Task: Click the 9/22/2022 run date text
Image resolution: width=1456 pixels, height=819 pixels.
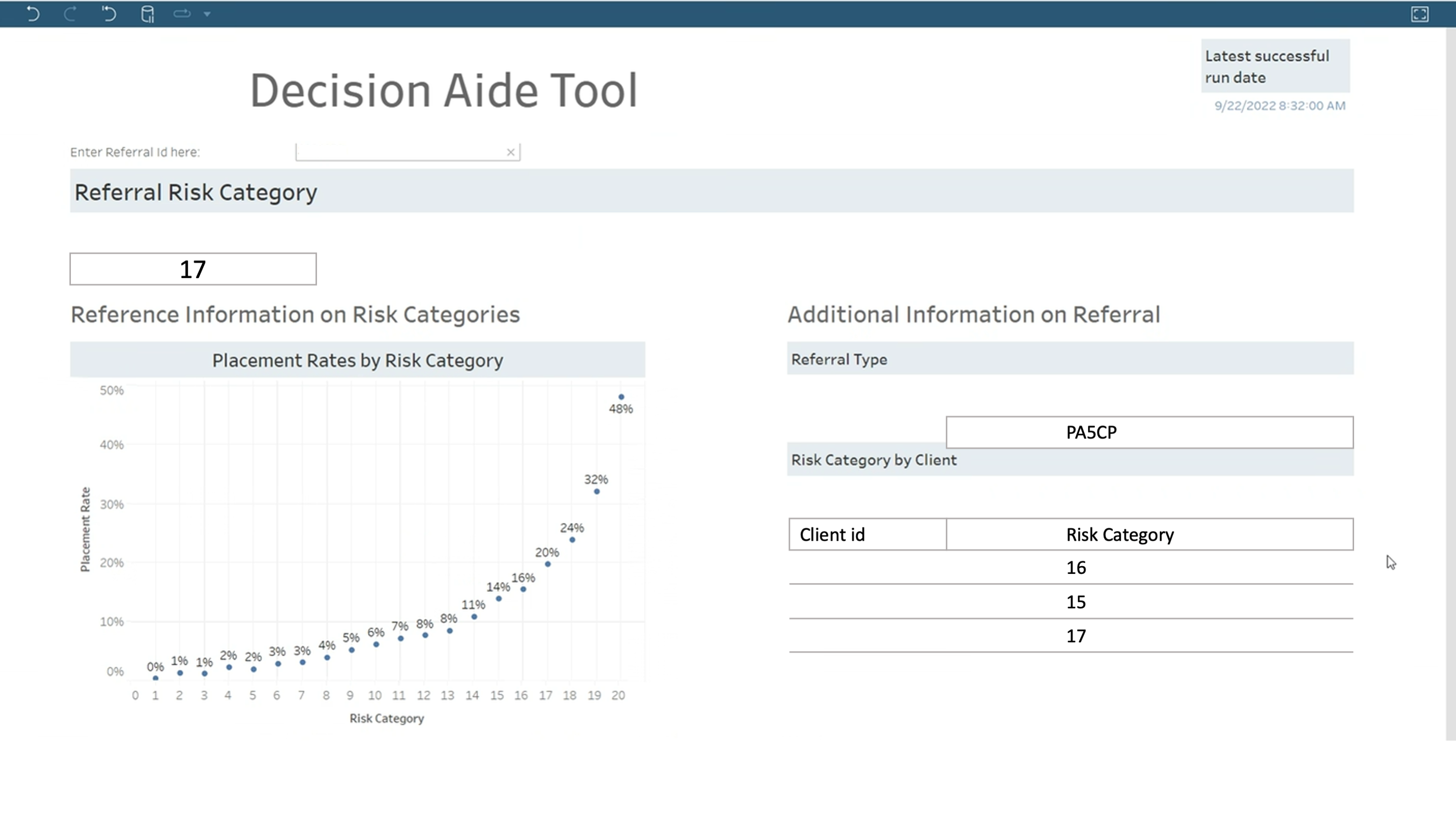Action: point(1279,106)
